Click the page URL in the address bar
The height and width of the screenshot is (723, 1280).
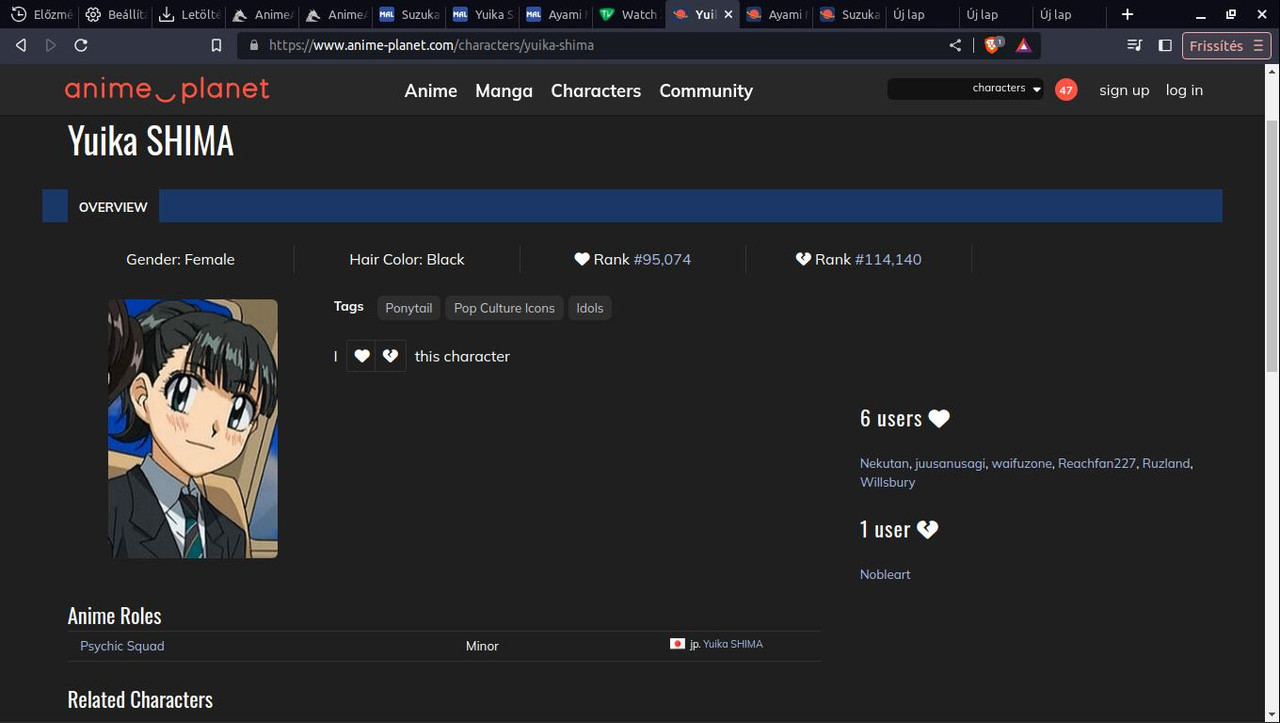(431, 45)
